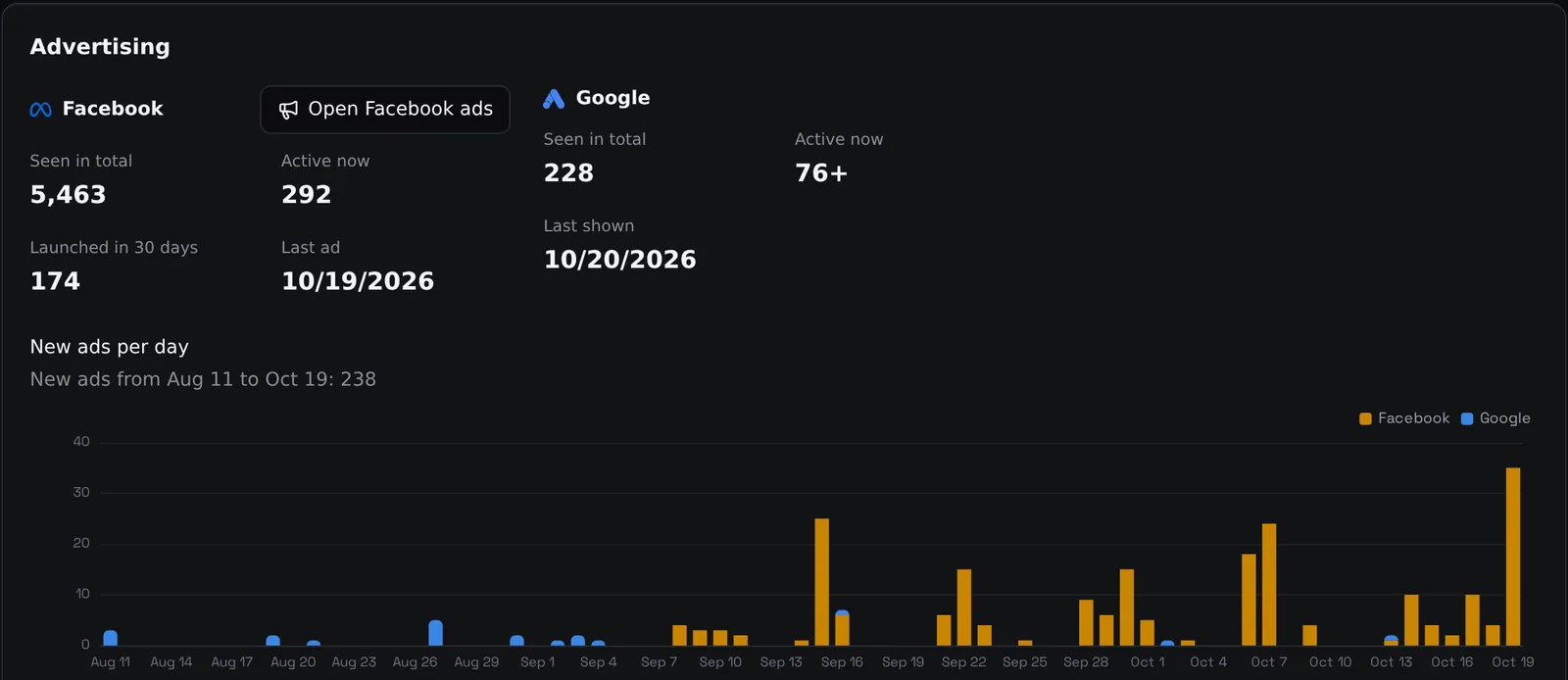
Task: Click the y-axis label 40
Action: point(81,442)
